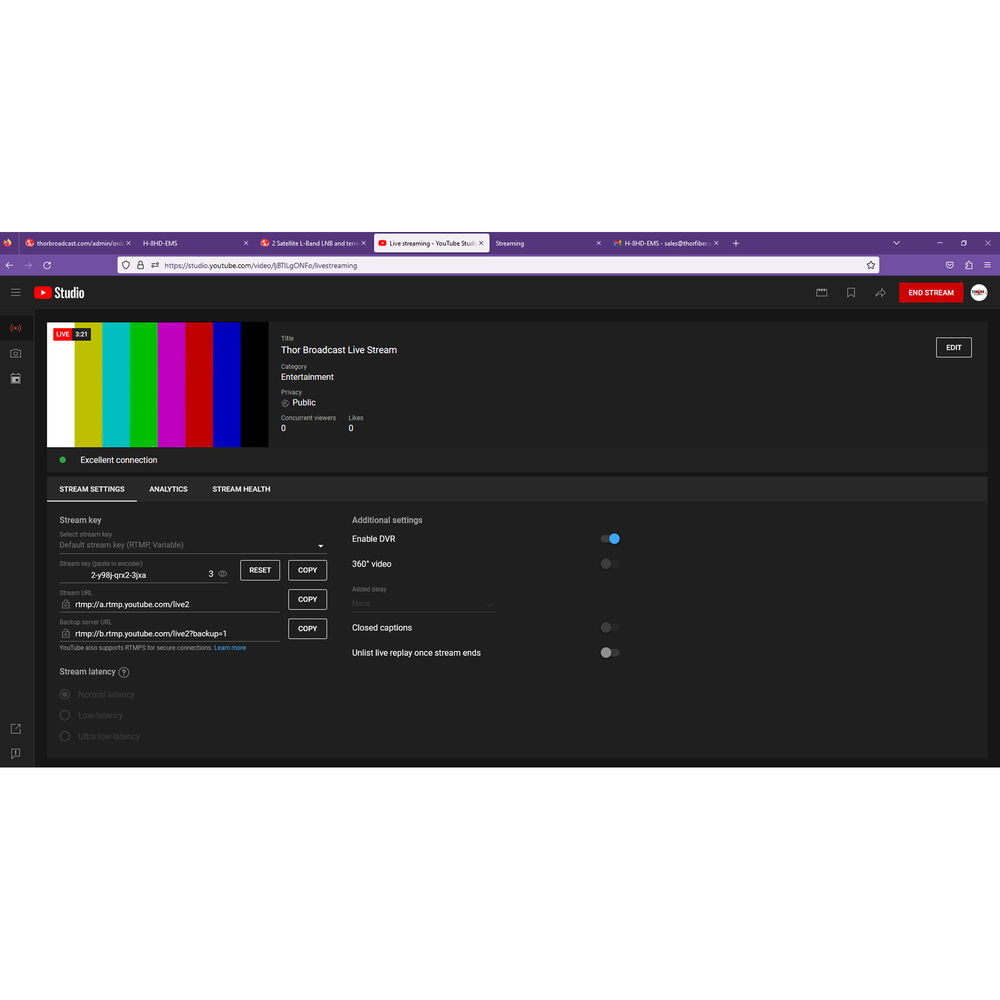The image size is (1000, 1000).
Task: Open the Added delay dropdown
Action: point(423,604)
